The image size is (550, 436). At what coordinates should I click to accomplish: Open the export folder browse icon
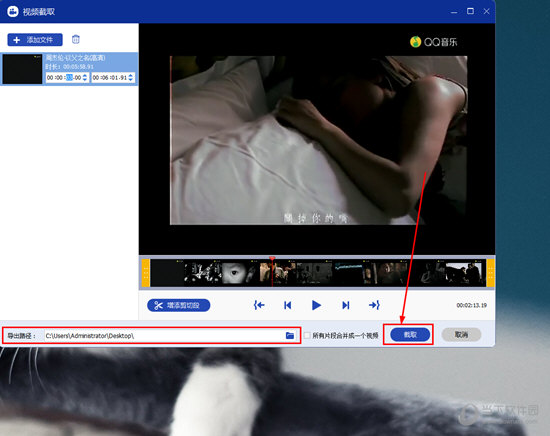tap(290, 336)
